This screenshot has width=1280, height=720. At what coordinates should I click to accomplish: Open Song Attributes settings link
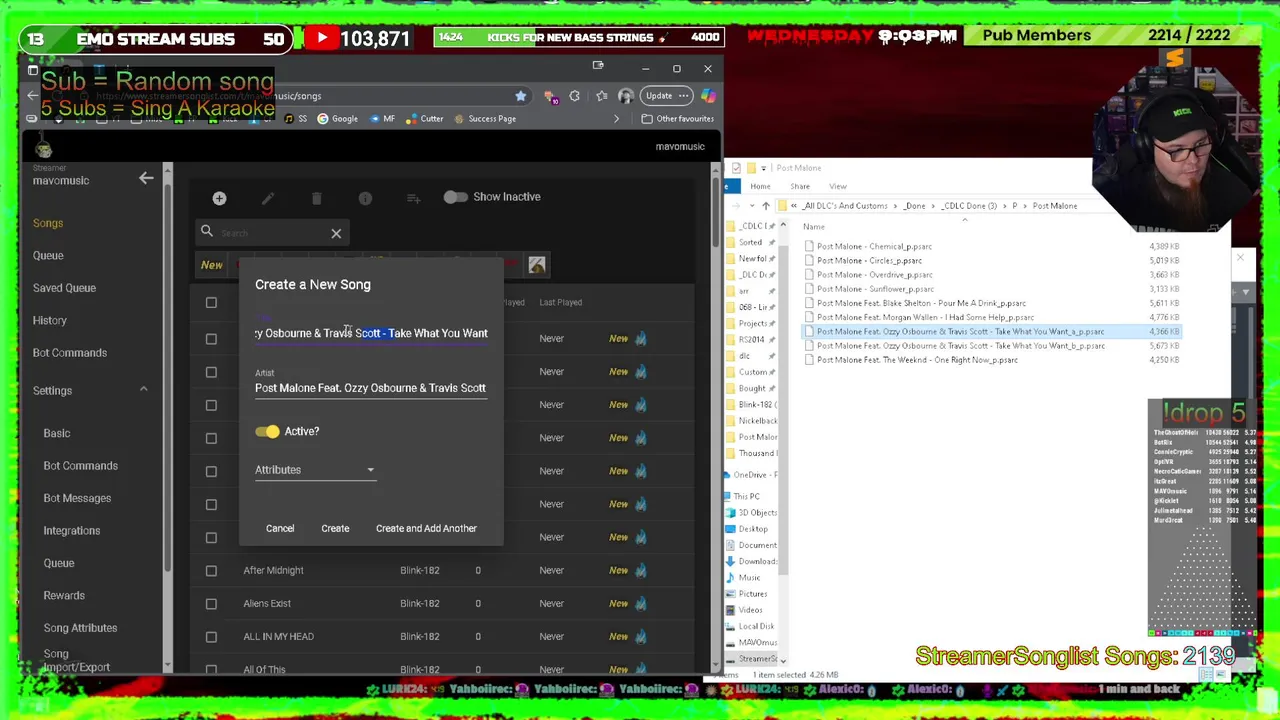click(x=80, y=628)
